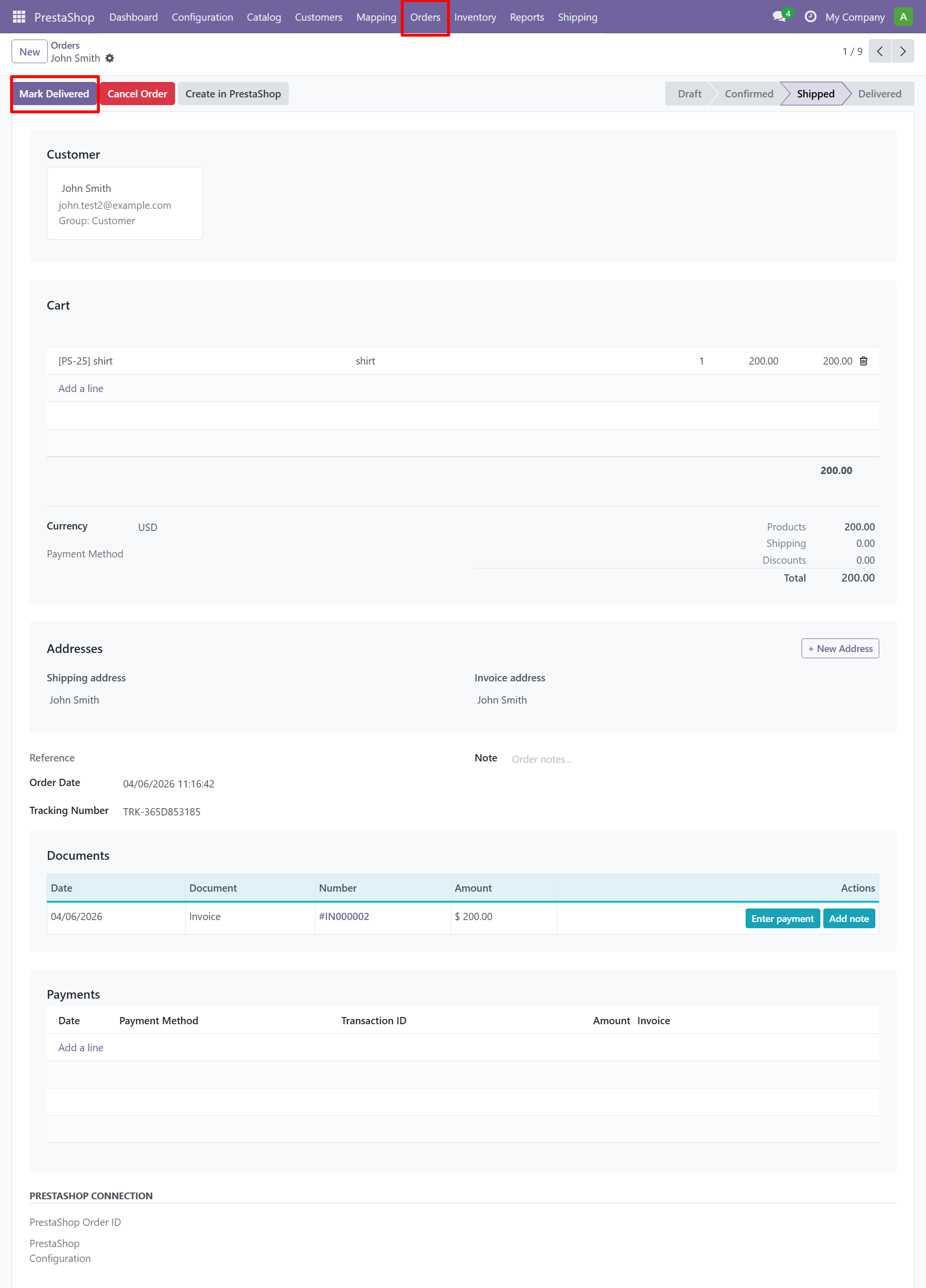Click the + New Address button
This screenshot has width=926, height=1288.
[x=840, y=649]
